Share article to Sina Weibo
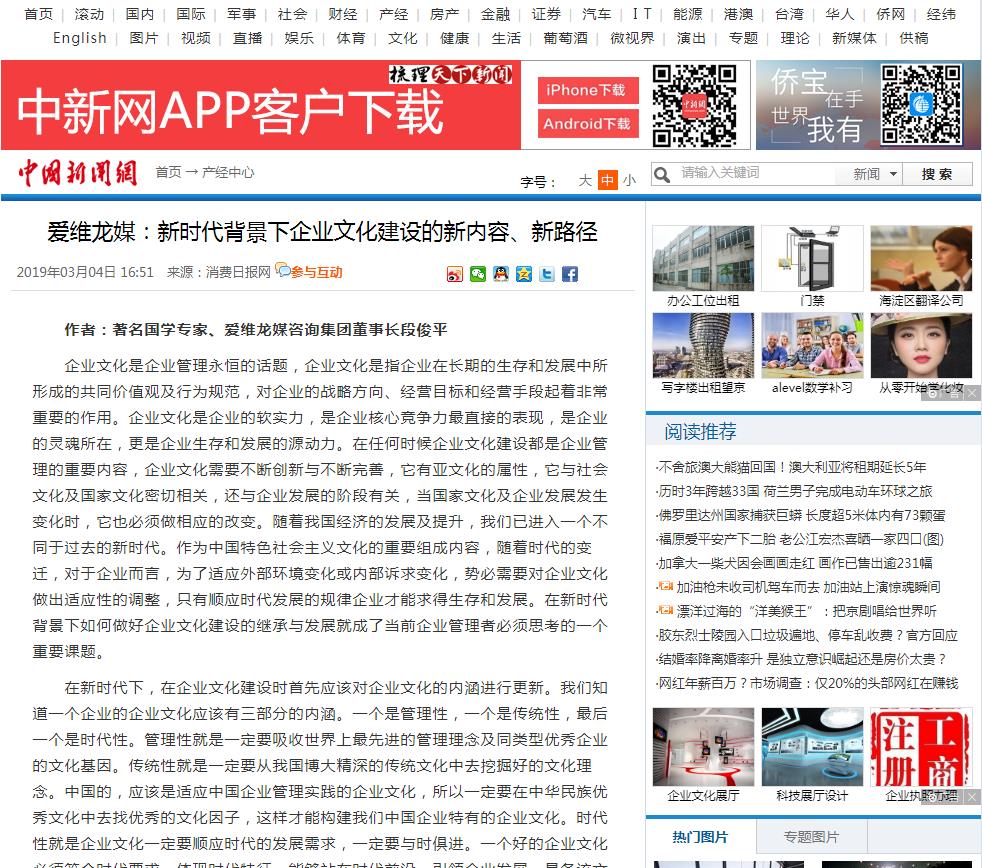The image size is (982, 868). 455,274
